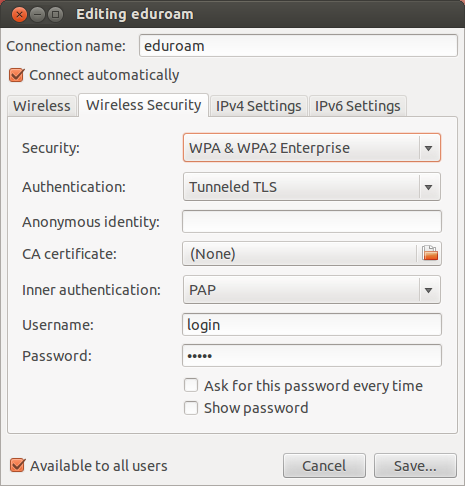The height and width of the screenshot is (486, 465).
Task: Open the Security dropdown
Action: point(312,148)
